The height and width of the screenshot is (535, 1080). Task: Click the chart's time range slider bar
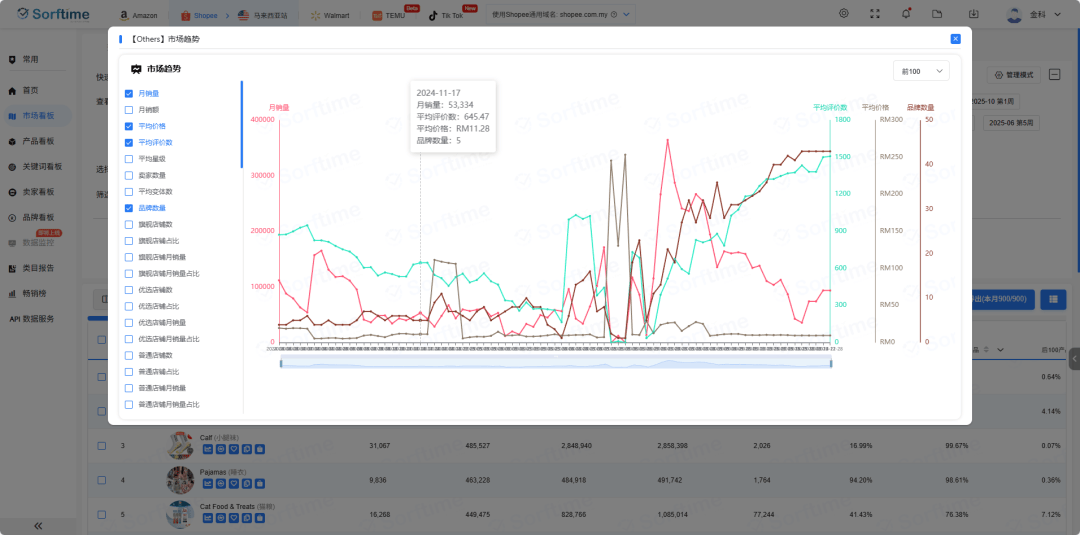pos(556,363)
